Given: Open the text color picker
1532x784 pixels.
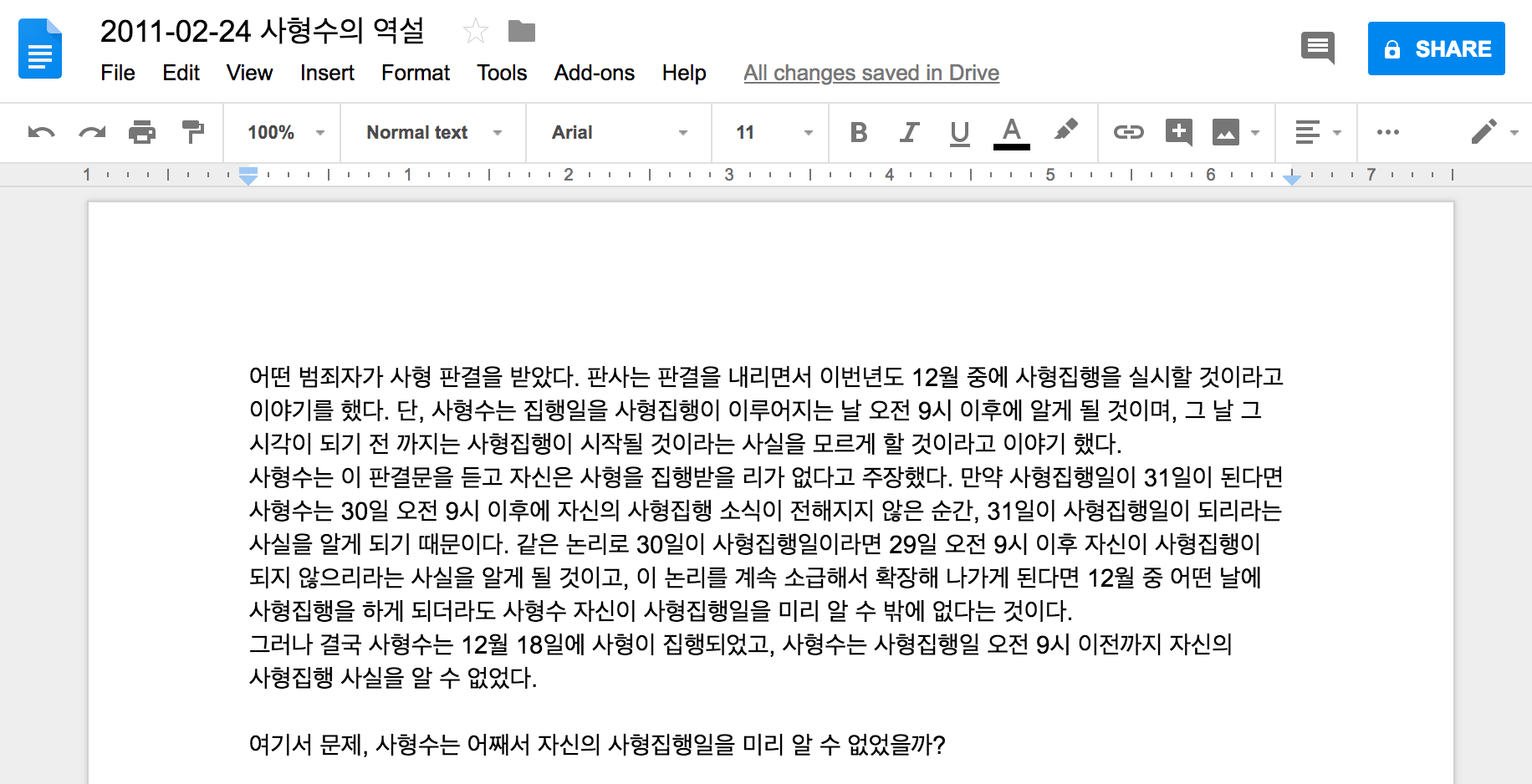Looking at the screenshot, I should click(x=1011, y=132).
